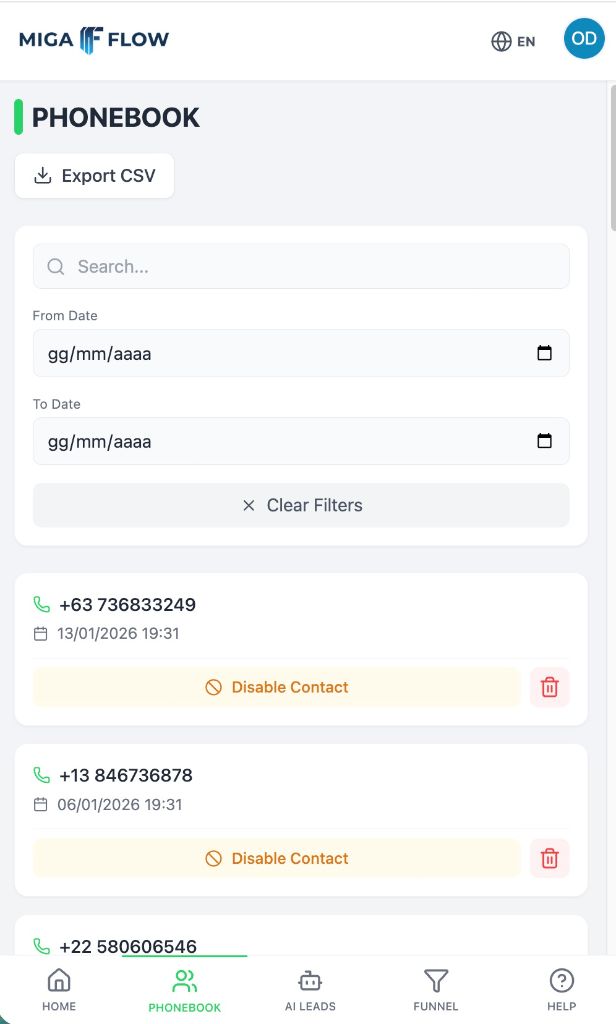The height and width of the screenshot is (1024, 616).
Task: Disable the +63 736833249 contact
Action: coord(277,687)
